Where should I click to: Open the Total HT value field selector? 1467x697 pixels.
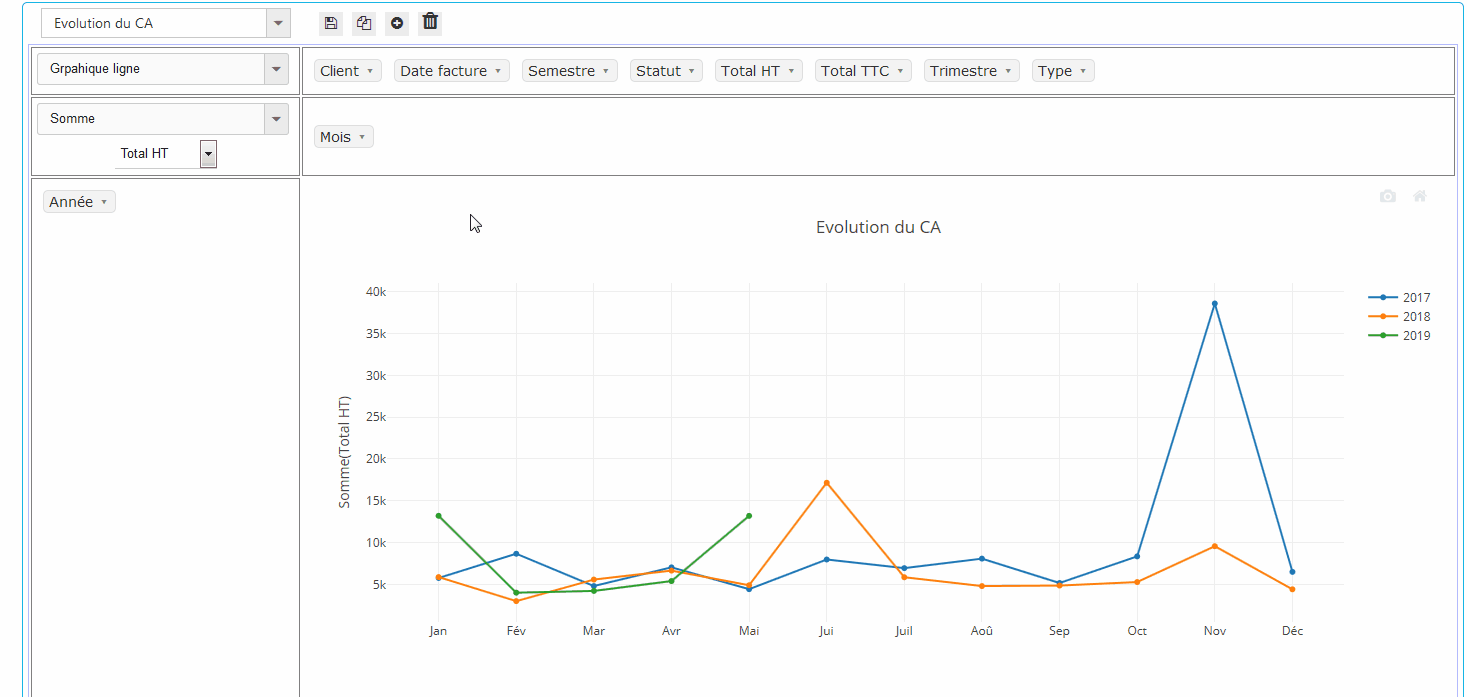[208, 154]
